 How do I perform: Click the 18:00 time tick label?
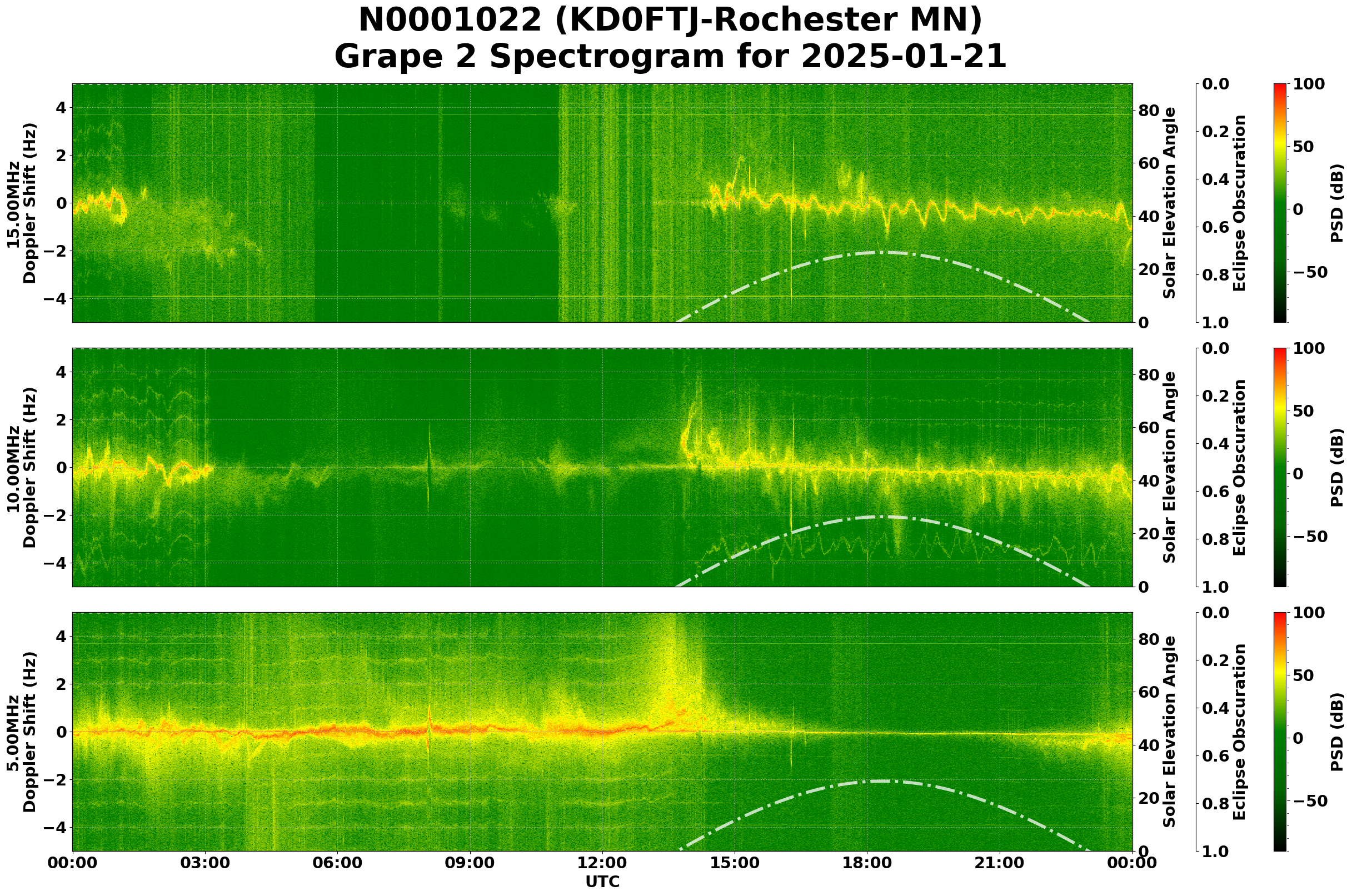click(x=867, y=863)
